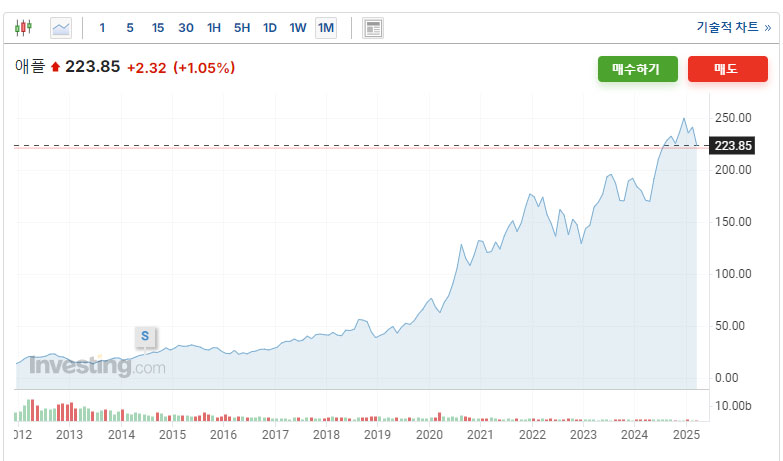Click the 2017 year axis label
Viewport: 783px width, 461px height.
pyautogui.click(x=275, y=435)
